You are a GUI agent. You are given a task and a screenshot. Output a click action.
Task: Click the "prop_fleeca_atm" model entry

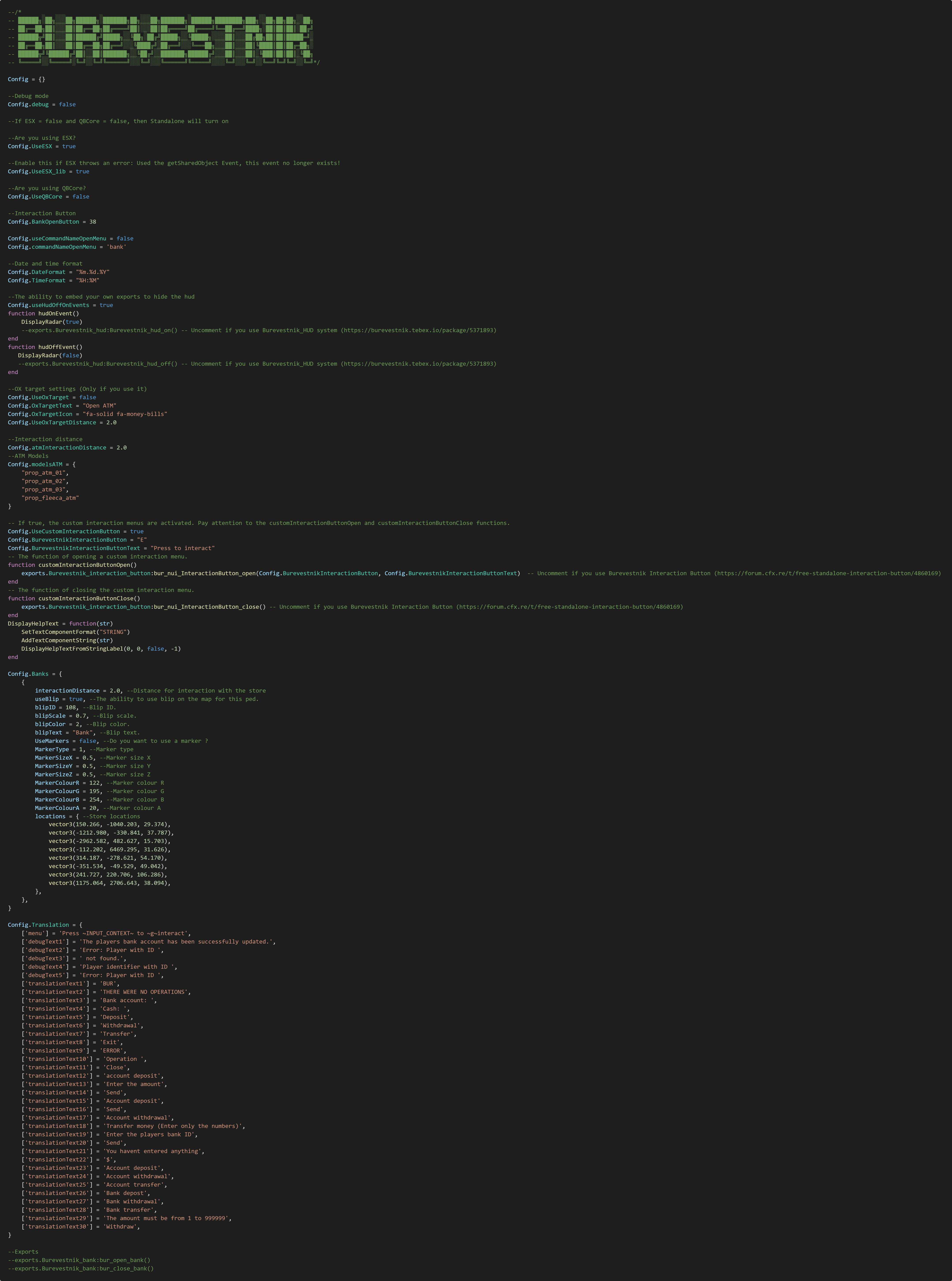point(50,498)
